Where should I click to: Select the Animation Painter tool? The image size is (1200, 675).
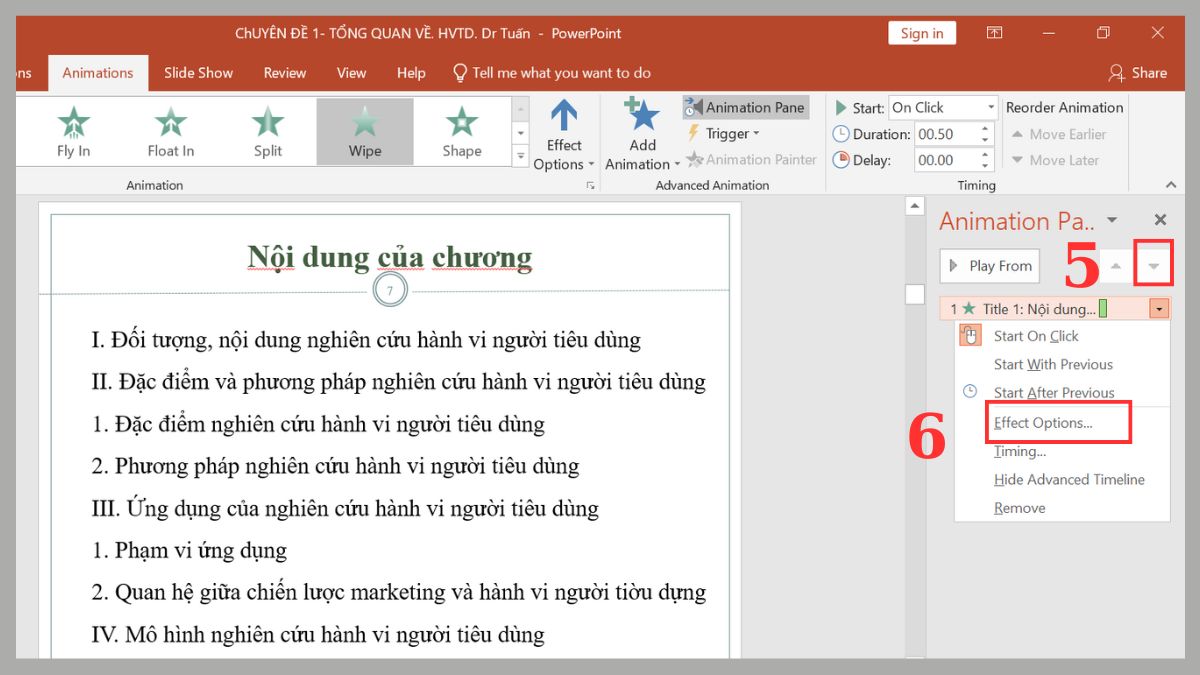[x=751, y=159]
